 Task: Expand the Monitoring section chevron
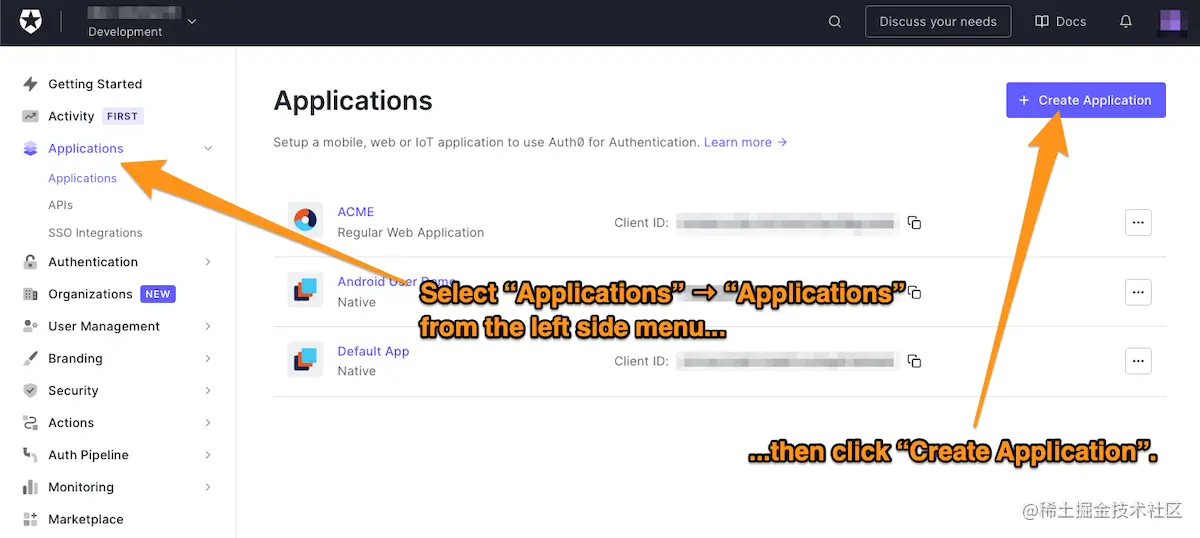[x=208, y=487]
